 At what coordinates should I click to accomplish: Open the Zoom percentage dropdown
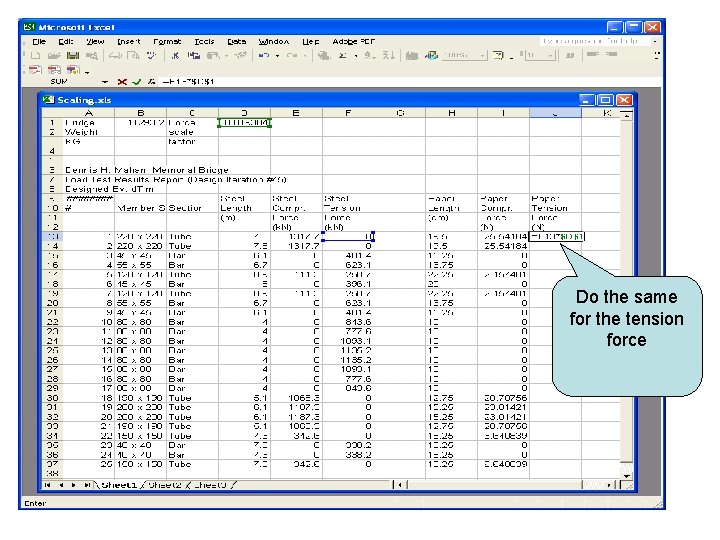tap(482, 56)
